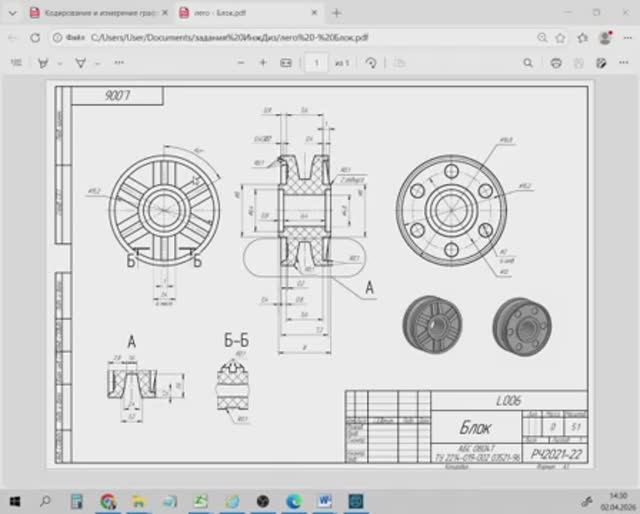This screenshot has width=640, height=514.
Task: Zoom in on the PDF with plus
Action: [263, 63]
